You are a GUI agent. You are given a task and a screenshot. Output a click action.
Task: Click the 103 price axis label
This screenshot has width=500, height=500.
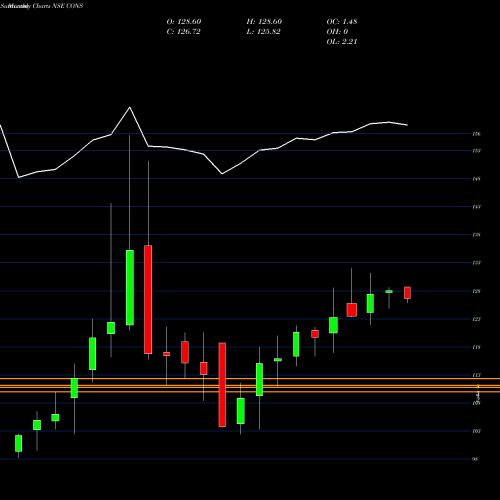[x=476, y=431]
